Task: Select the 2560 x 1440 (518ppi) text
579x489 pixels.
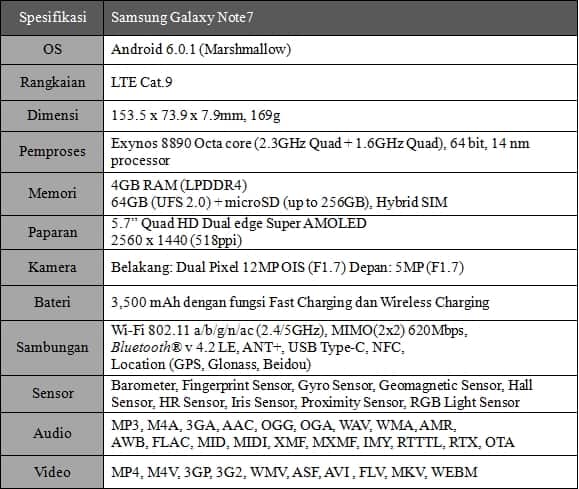Action: (x=177, y=240)
